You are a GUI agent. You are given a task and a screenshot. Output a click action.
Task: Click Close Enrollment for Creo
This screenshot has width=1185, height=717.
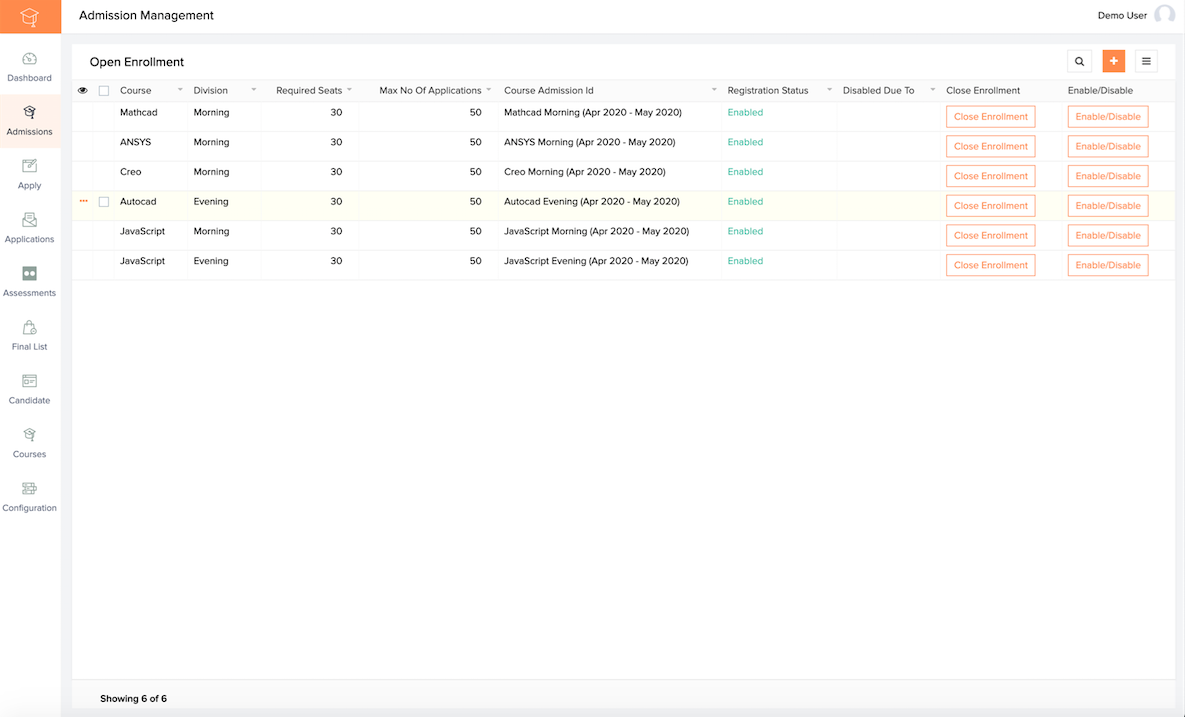(991, 176)
